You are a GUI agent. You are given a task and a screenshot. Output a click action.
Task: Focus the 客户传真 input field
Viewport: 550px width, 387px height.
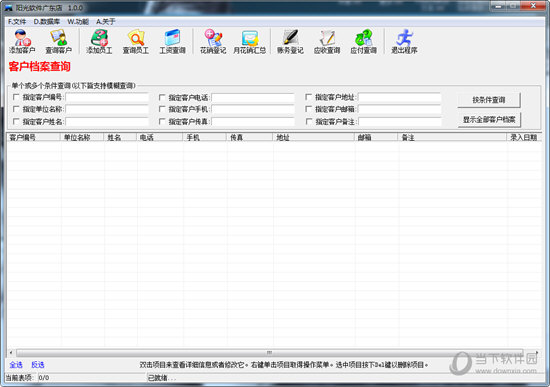pyautogui.click(x=253, y=122)
